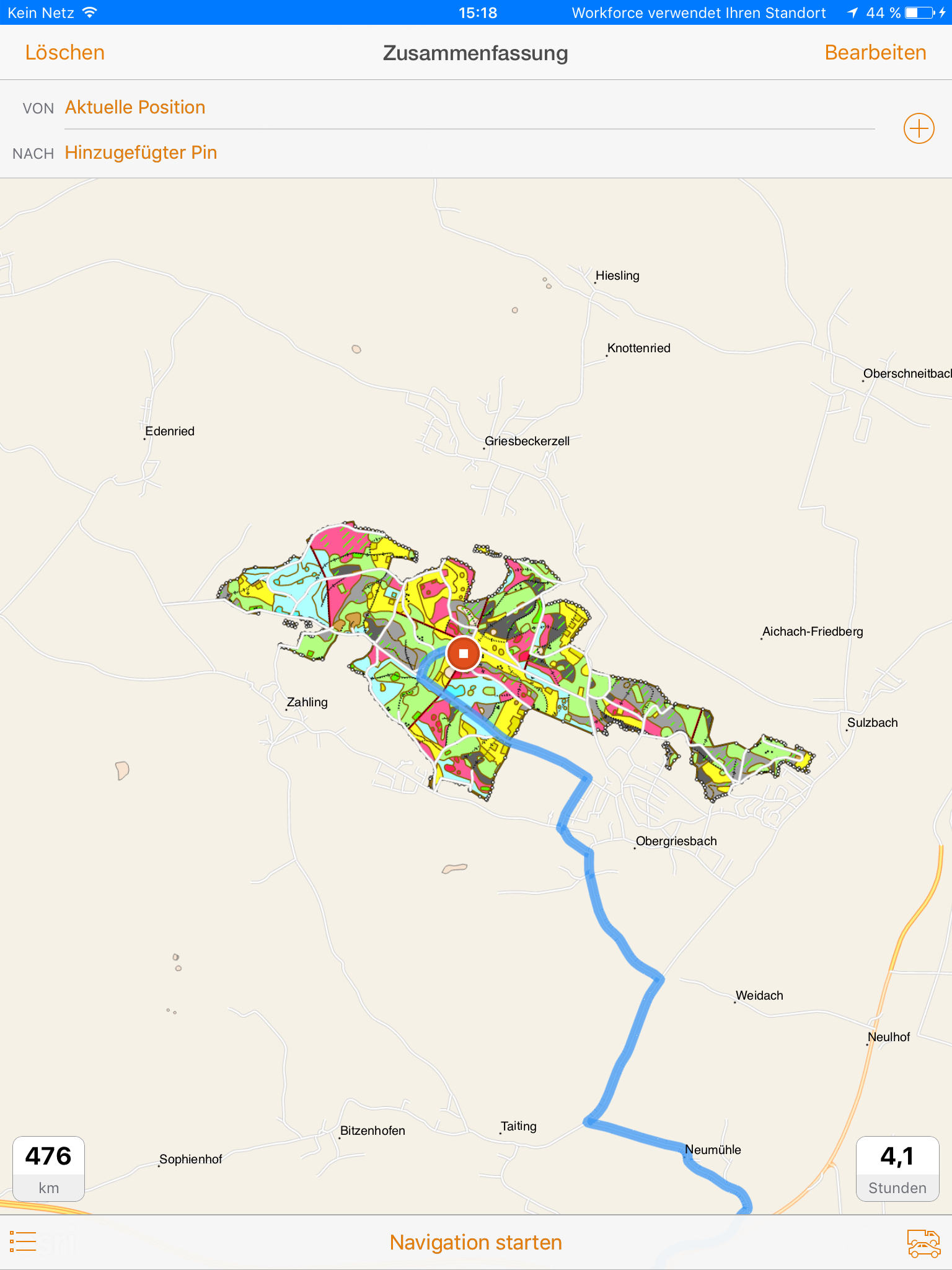Tap the Edenried map label
This screenshot has width=952, height=1270.
tap(169, 431)
